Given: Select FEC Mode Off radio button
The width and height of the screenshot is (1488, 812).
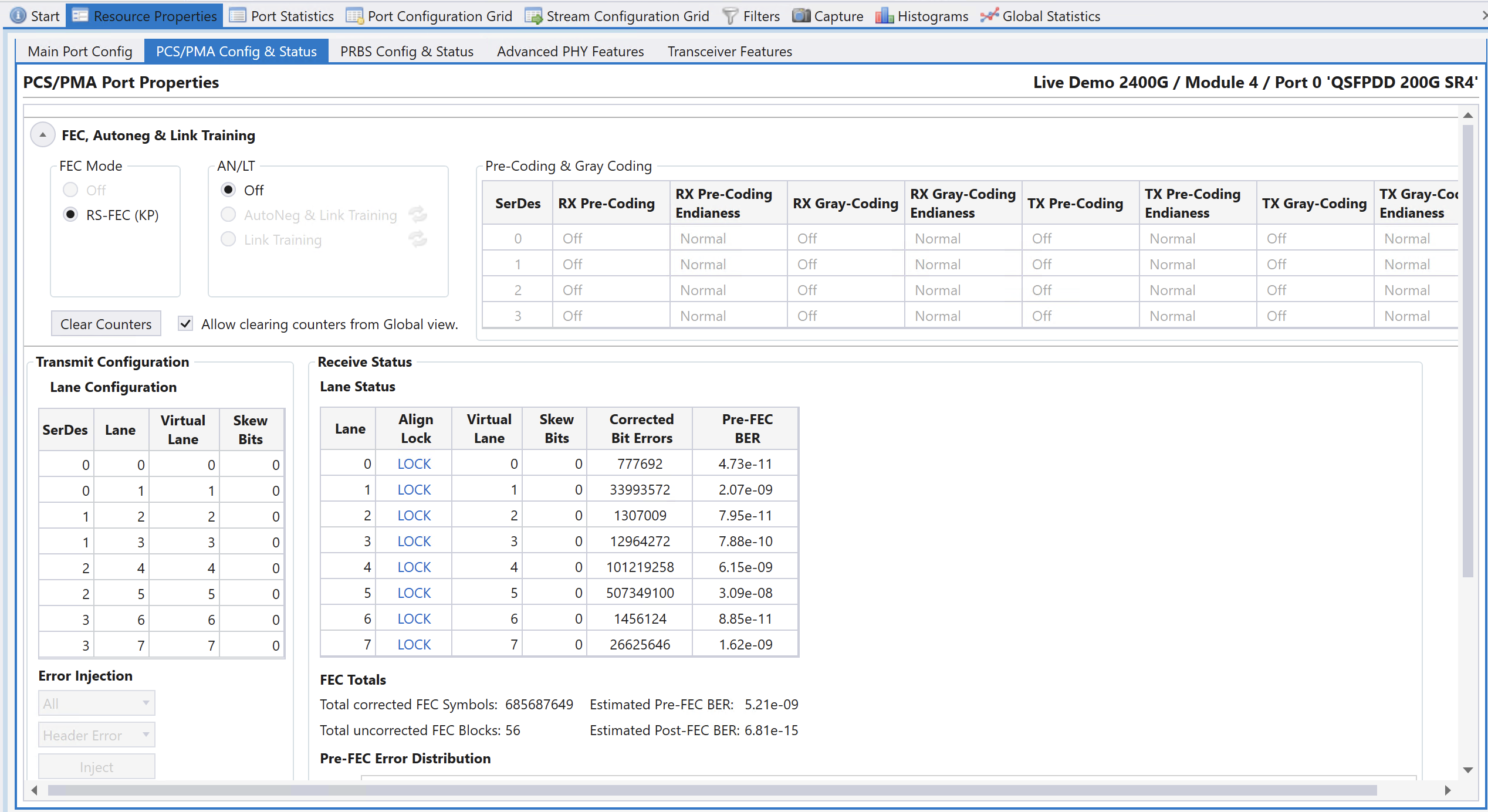Looking at the screenshot, I should click(70, 190).
